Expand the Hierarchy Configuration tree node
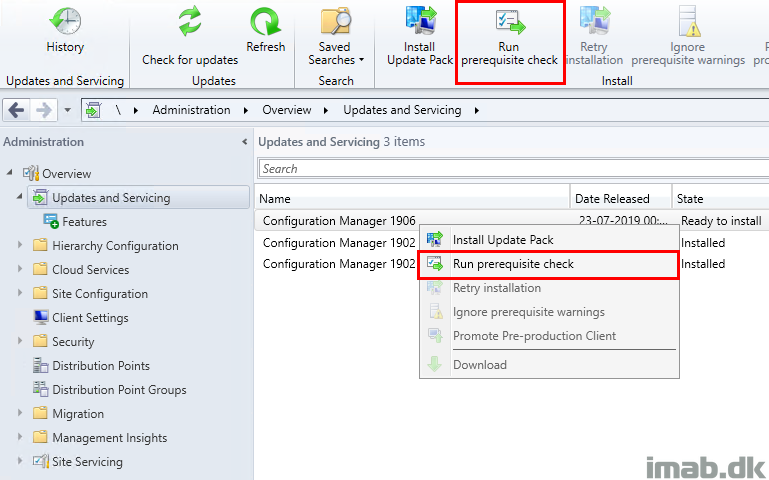The width and height of the screenshot is (769, 480). pyautogui.click(x=20, y=246)
